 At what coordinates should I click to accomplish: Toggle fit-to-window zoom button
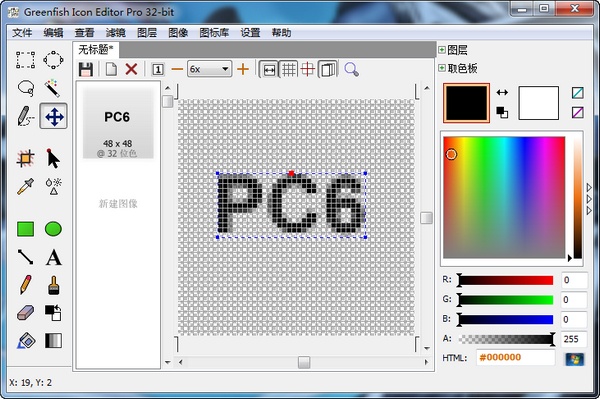269,70
